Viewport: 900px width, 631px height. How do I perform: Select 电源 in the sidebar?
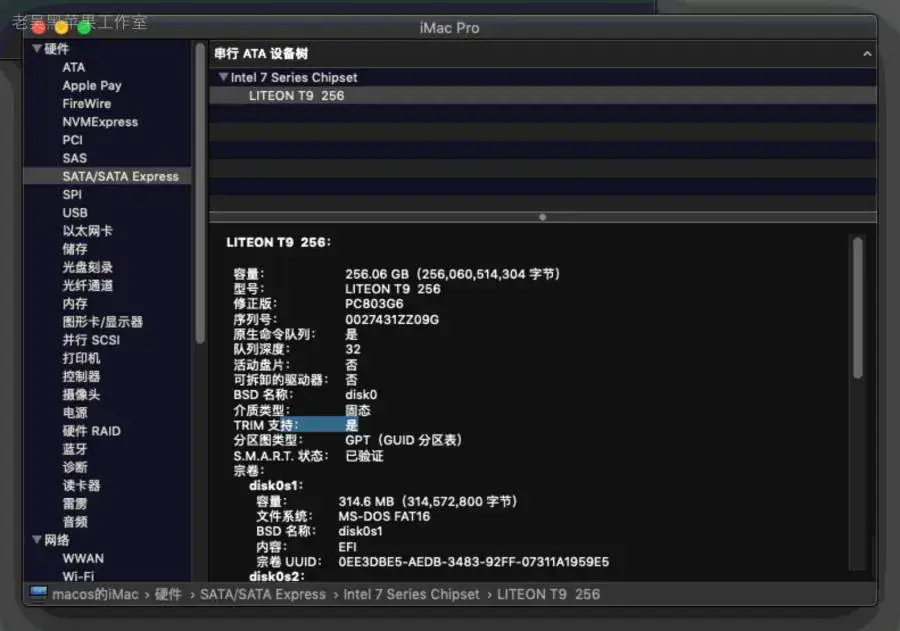[75, 413]
